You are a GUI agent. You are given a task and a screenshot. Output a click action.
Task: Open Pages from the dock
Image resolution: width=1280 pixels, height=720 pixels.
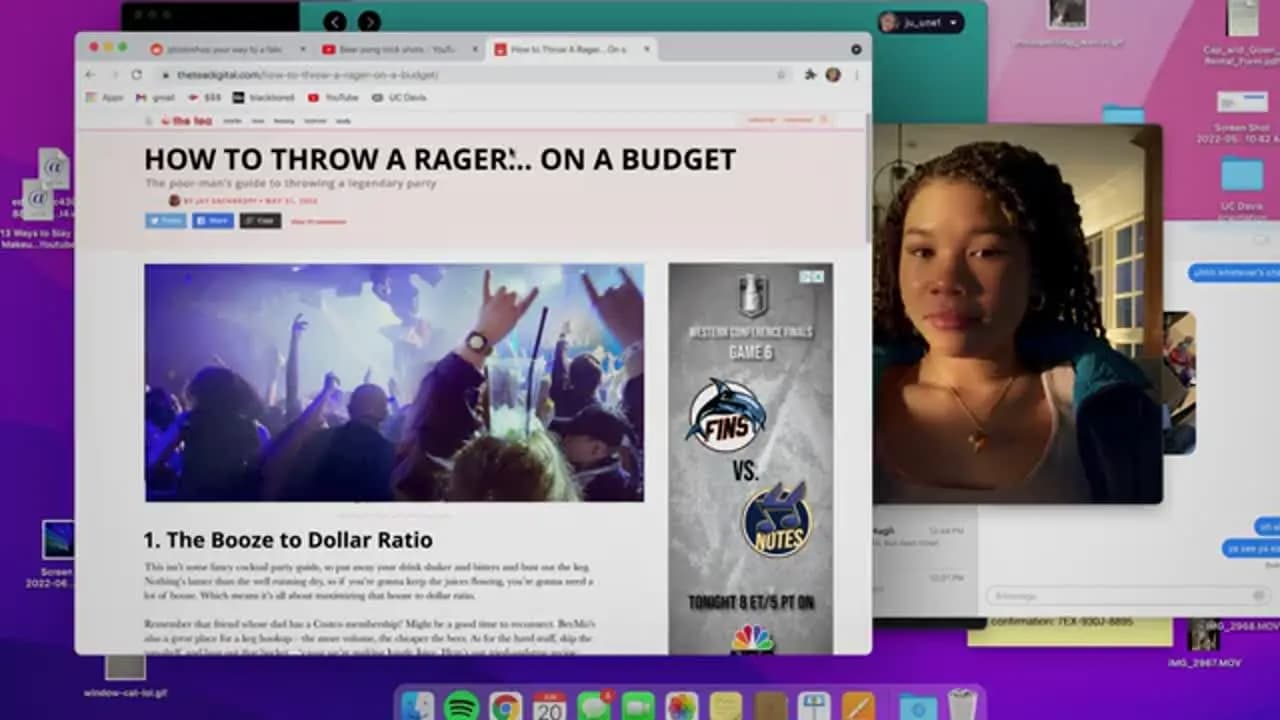click(x=858, y=706)
